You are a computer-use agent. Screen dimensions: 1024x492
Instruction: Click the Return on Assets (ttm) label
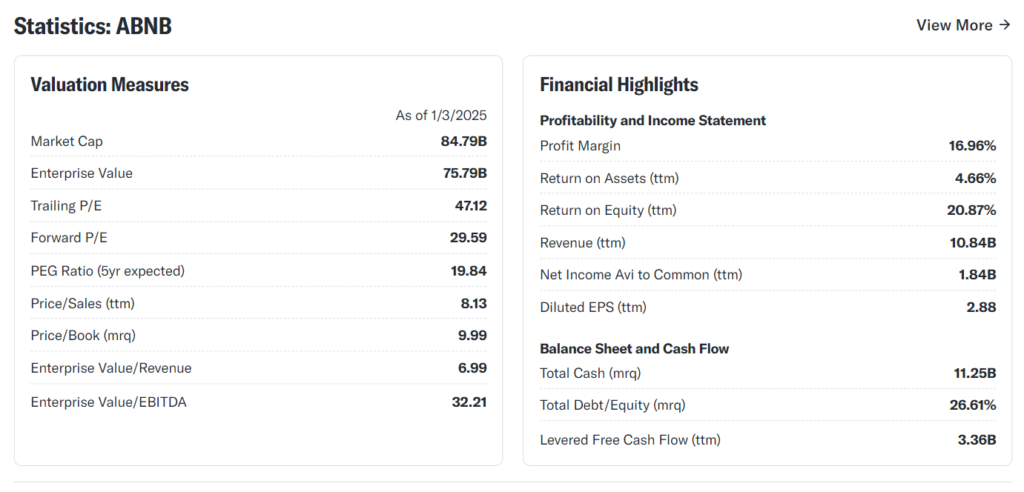coord(609,178)
